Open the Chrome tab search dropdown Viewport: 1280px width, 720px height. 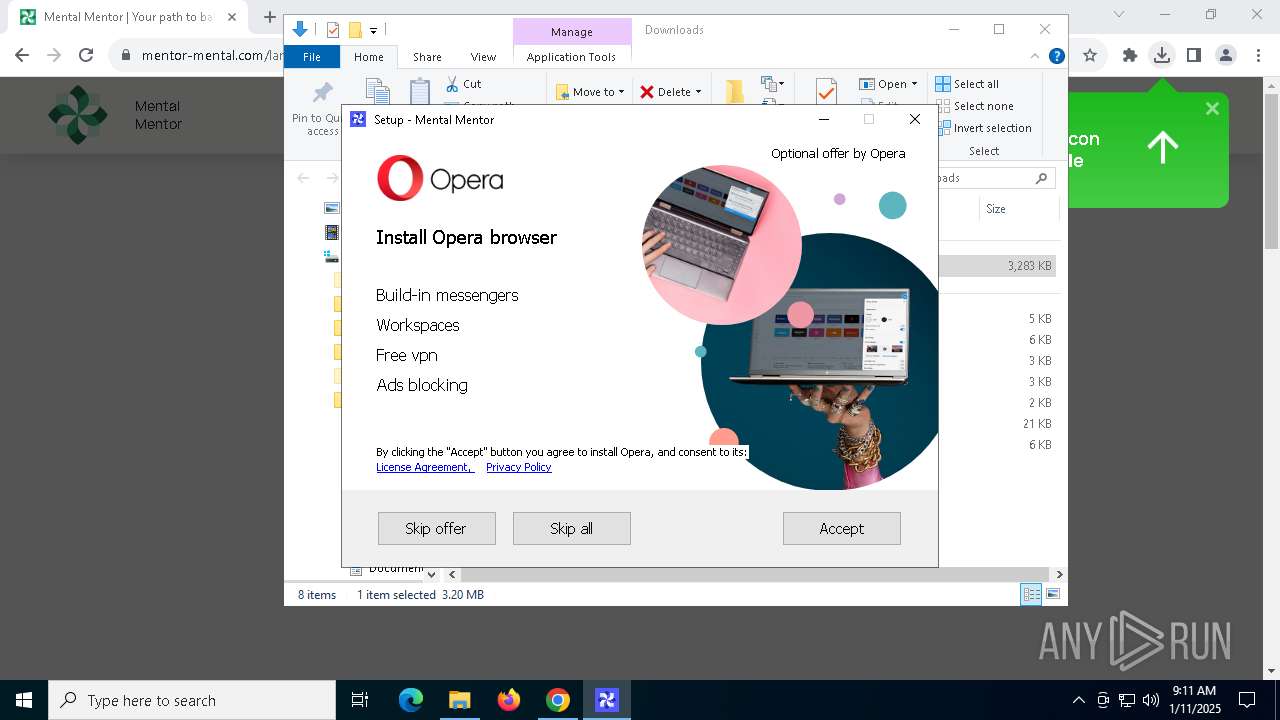(1119, 15)
